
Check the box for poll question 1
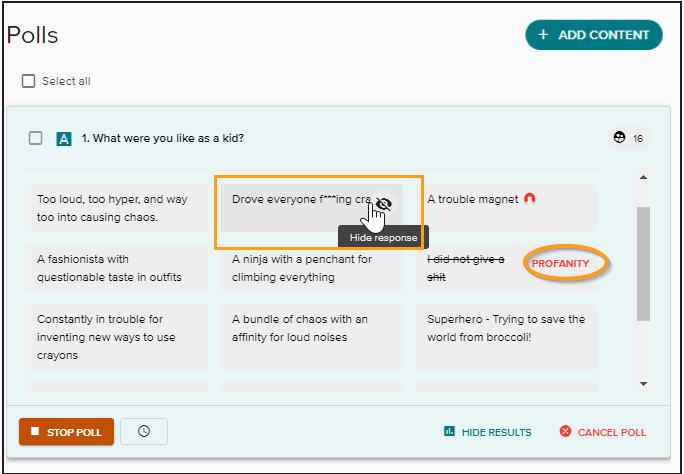[x=36, y=138]
